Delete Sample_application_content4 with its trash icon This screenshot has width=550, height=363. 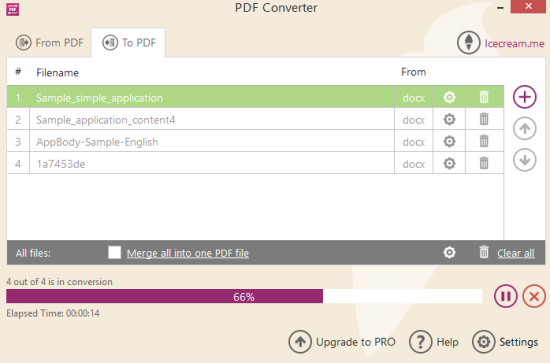[484, 119]
